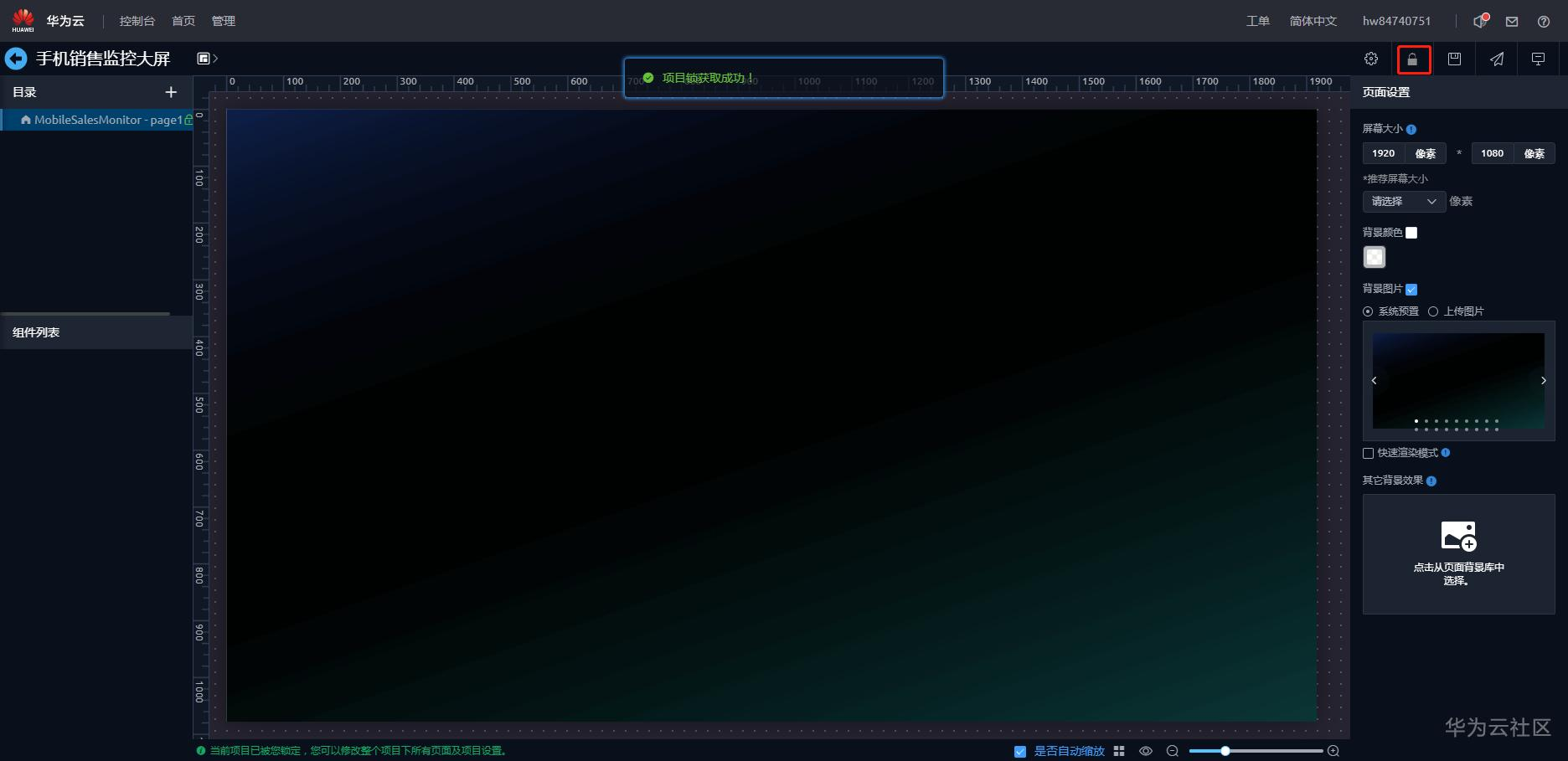Click the 目录 panel header
The height and width of the screenshot is (761, 1568).
(96, 92)
